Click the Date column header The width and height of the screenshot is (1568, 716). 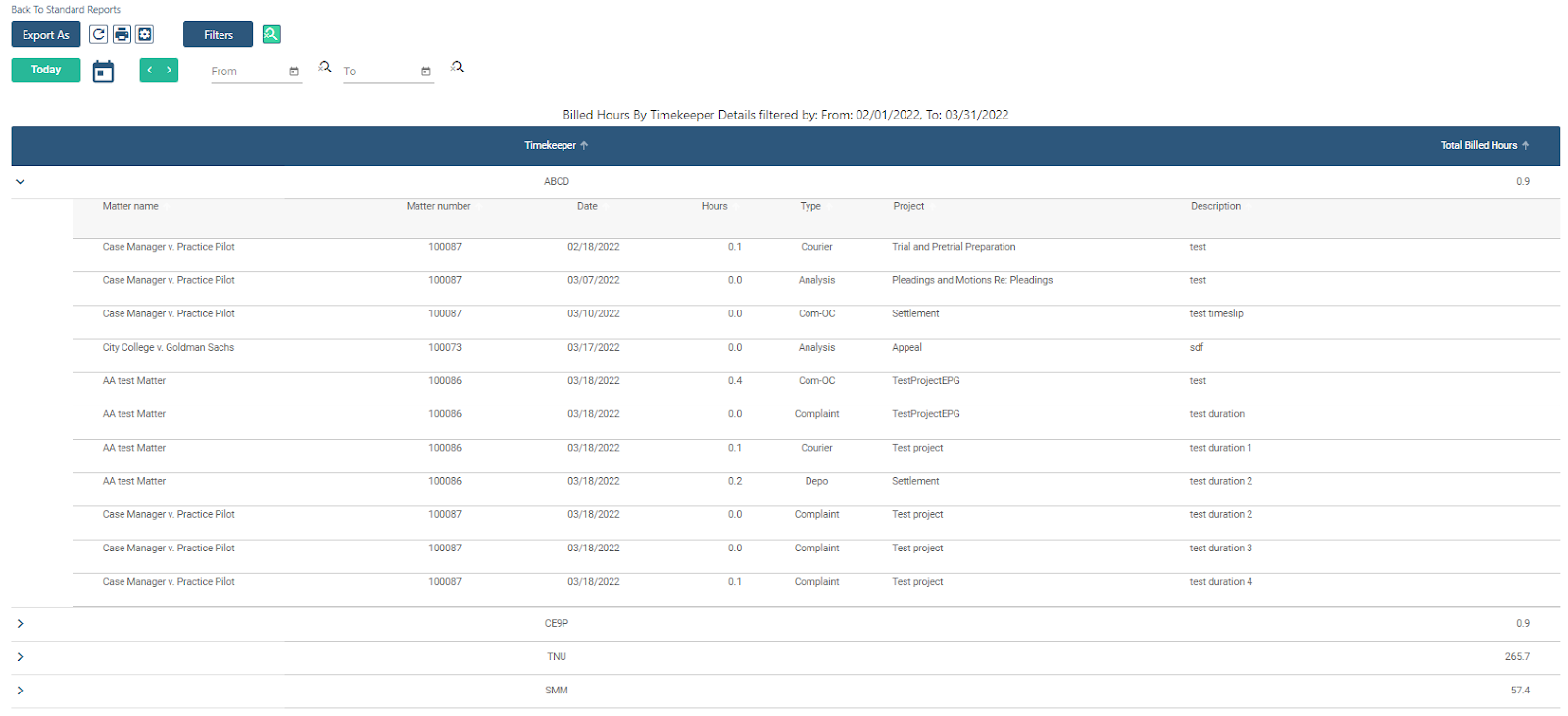[x=587, y=206]
